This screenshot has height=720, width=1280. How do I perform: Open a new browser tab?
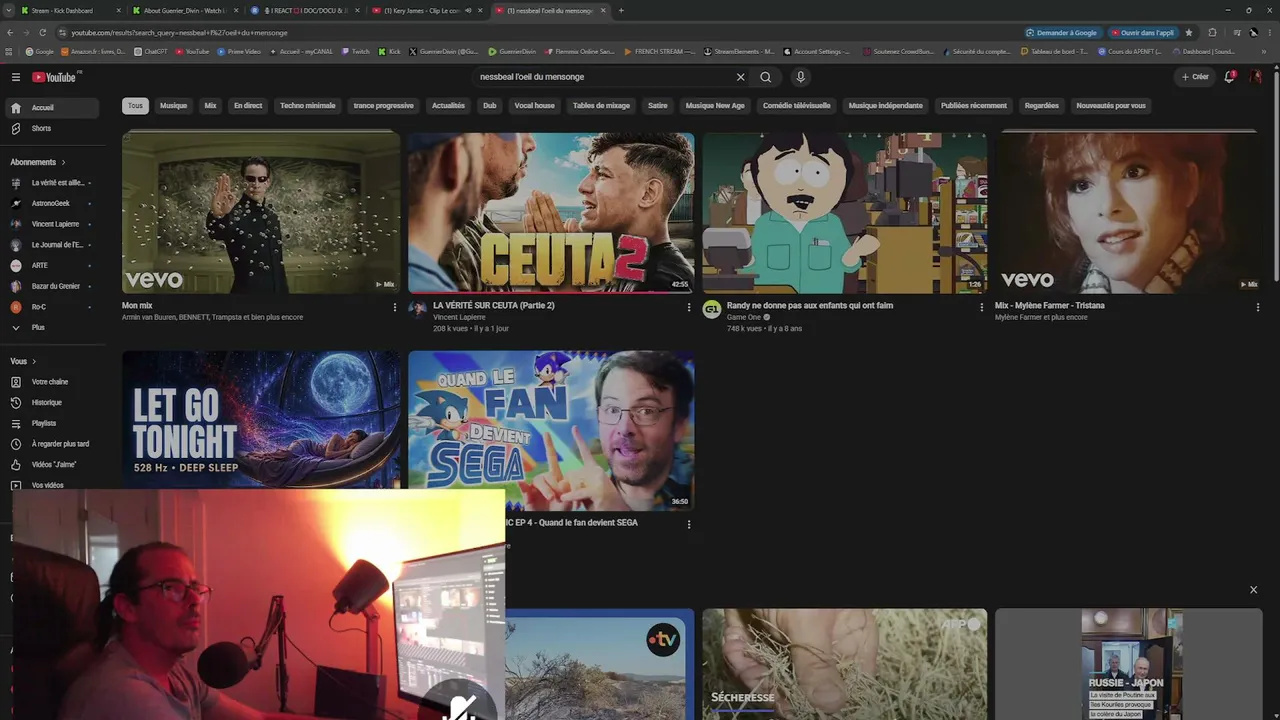621,10
